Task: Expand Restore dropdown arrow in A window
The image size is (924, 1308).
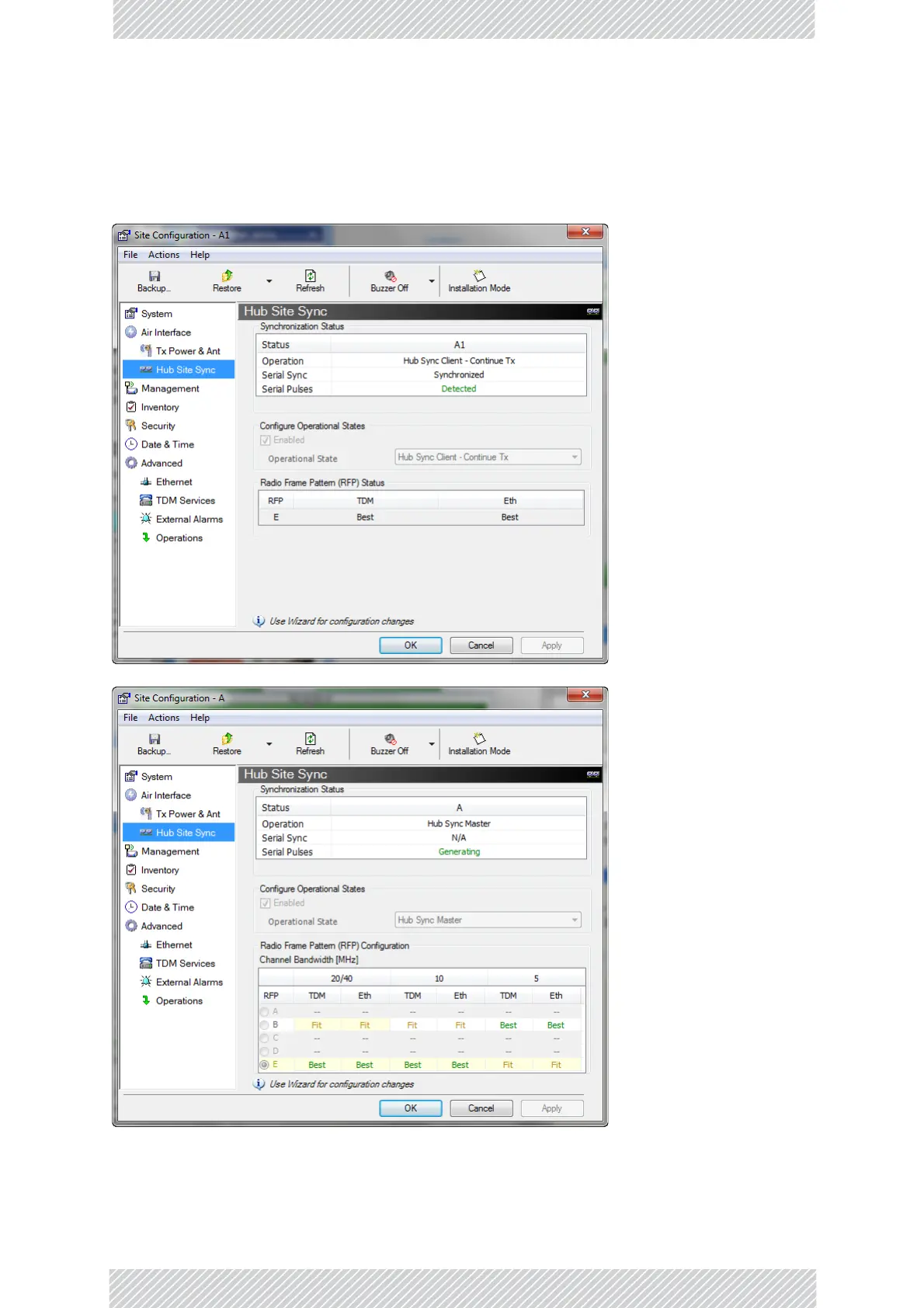Action: click(269, 744)
